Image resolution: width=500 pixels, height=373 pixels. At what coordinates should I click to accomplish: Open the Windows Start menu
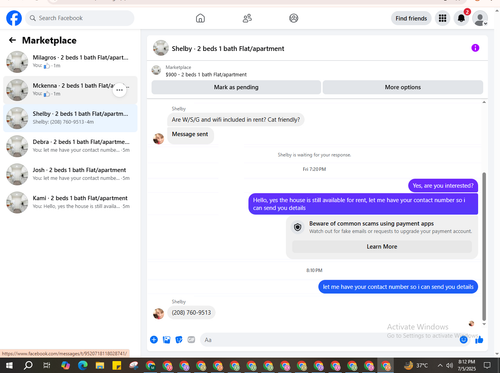pos(9,365)
